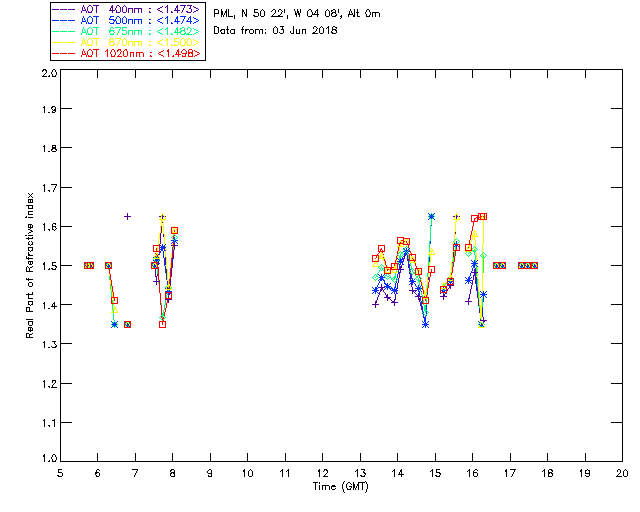Click the isolated purple plus marker near hour 7
Image resolution: width=640 pixels, height=512 pixels.
[x=127, y=216]
